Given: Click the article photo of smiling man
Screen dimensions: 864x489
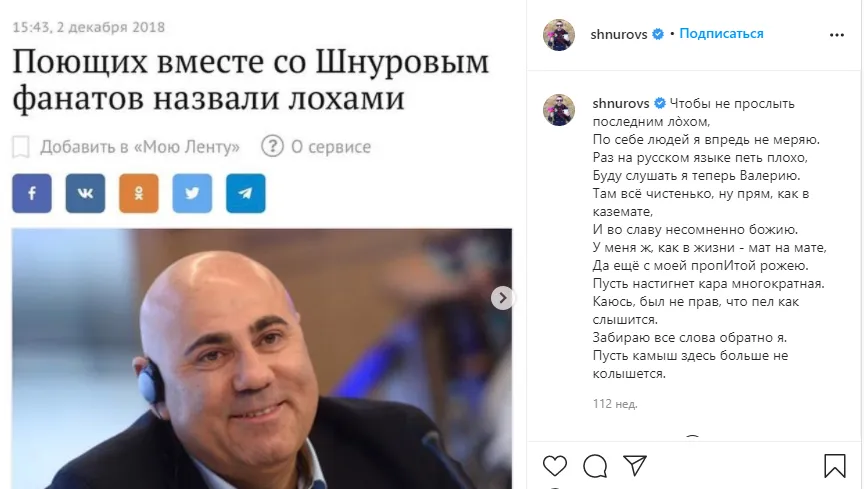Looking at the screenshot, I should point(262,358).
